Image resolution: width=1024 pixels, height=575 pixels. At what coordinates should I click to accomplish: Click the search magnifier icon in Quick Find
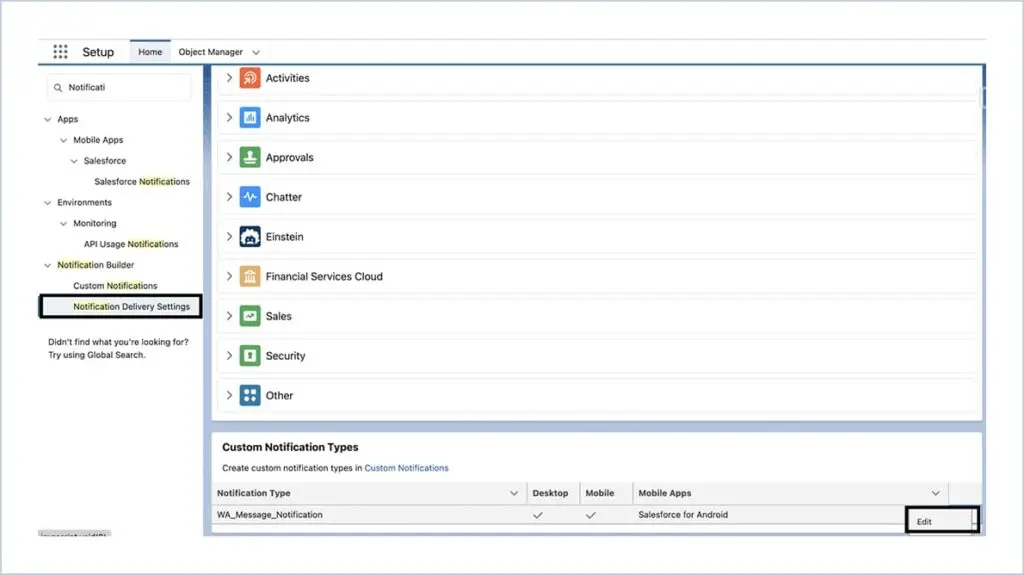58,88
